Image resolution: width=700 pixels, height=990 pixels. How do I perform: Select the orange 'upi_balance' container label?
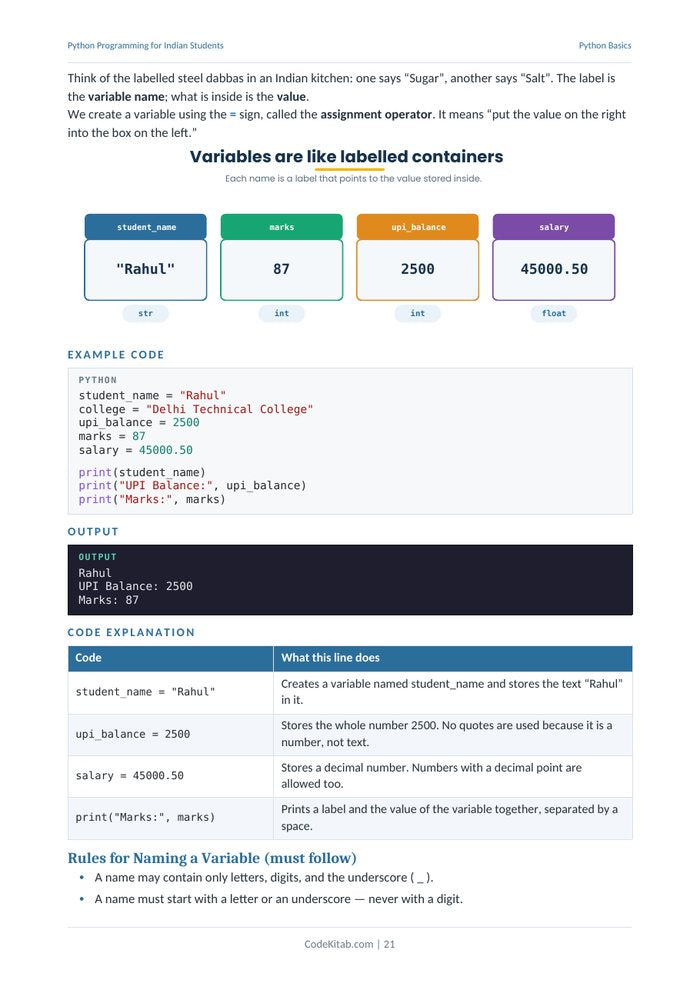coord(418,227)
